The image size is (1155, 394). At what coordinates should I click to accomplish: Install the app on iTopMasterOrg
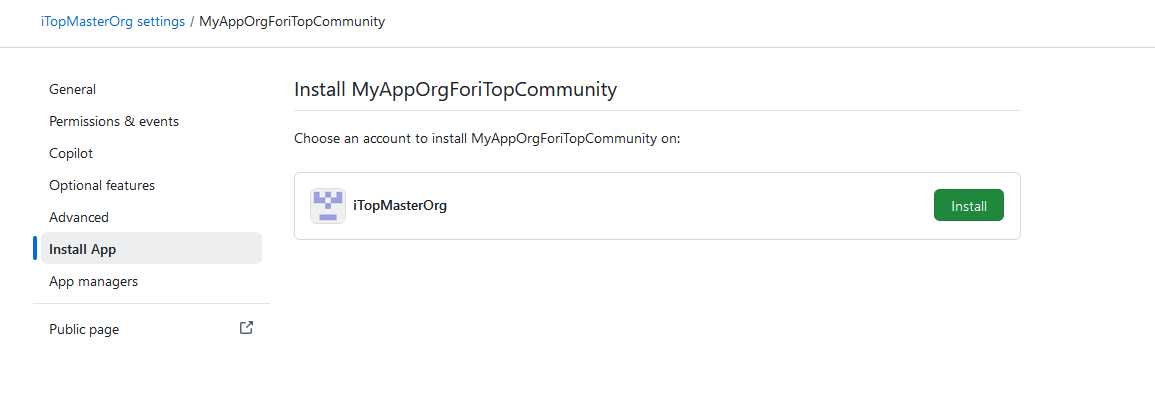point(969,205)
